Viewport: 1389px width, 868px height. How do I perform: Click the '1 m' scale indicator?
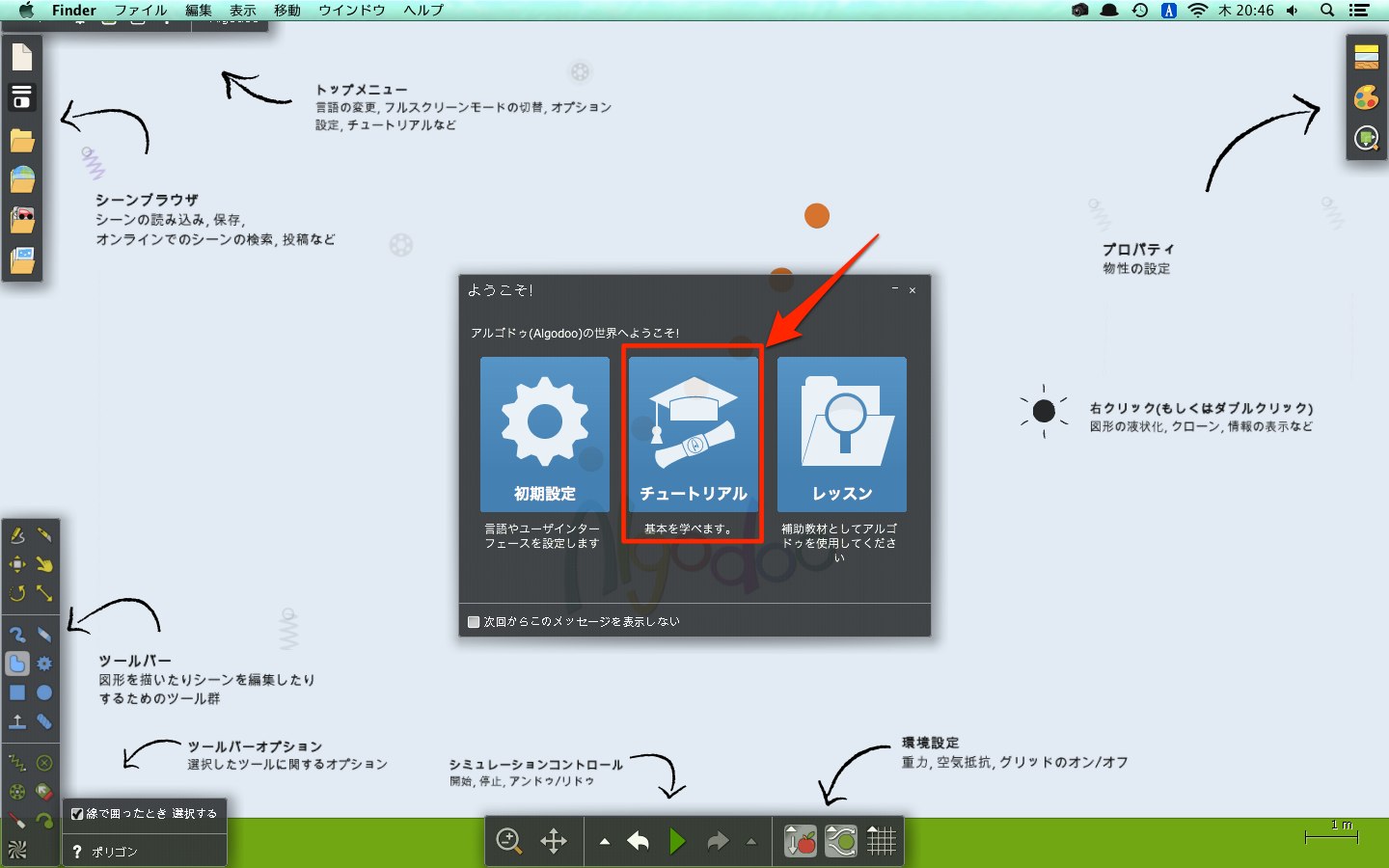[1331, 832]
